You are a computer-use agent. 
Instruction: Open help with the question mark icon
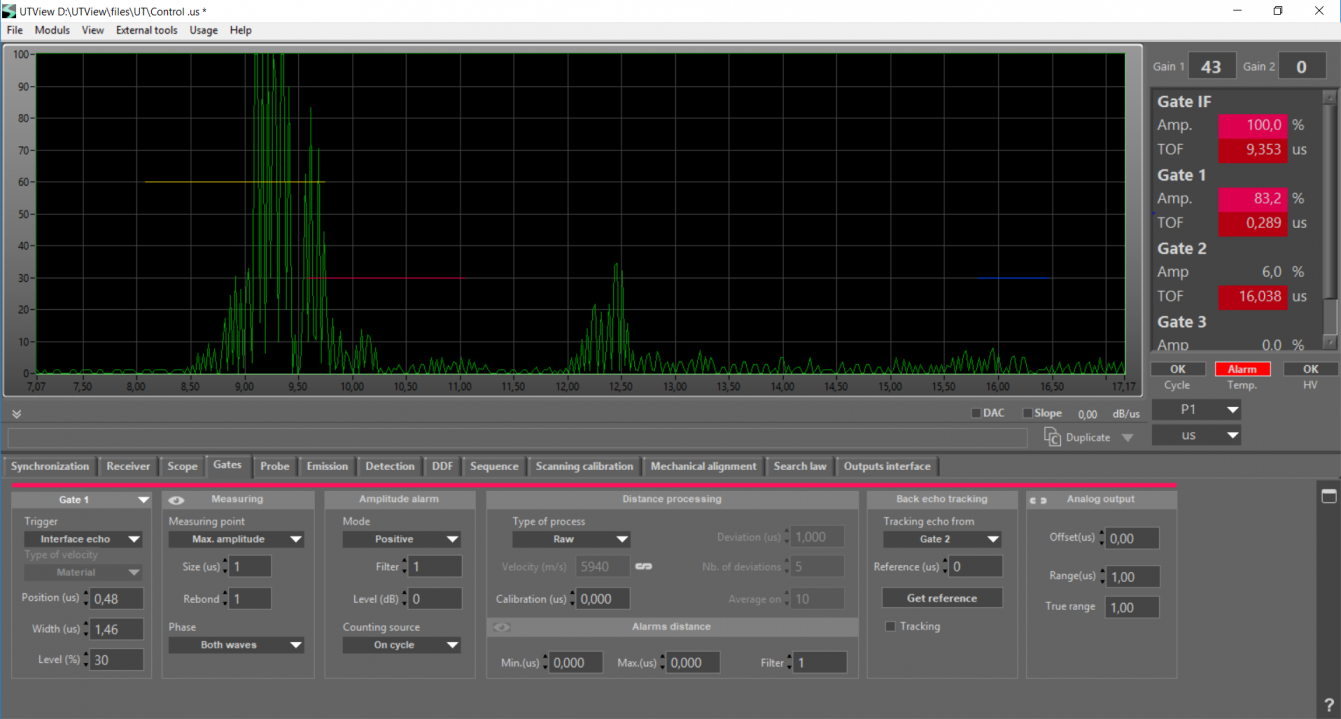1329,705
